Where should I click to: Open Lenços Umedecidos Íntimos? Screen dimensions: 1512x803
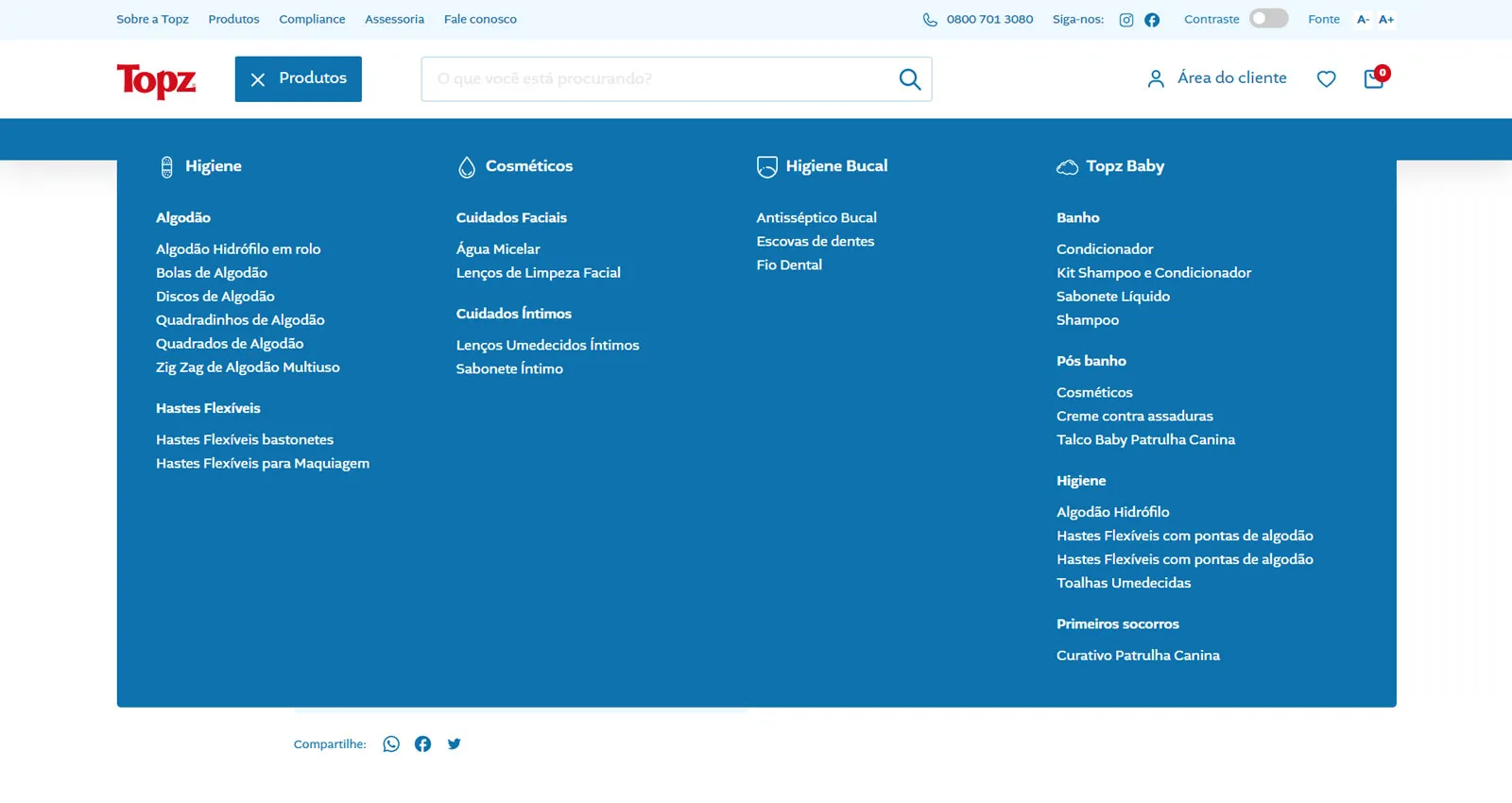pos(548,346)
